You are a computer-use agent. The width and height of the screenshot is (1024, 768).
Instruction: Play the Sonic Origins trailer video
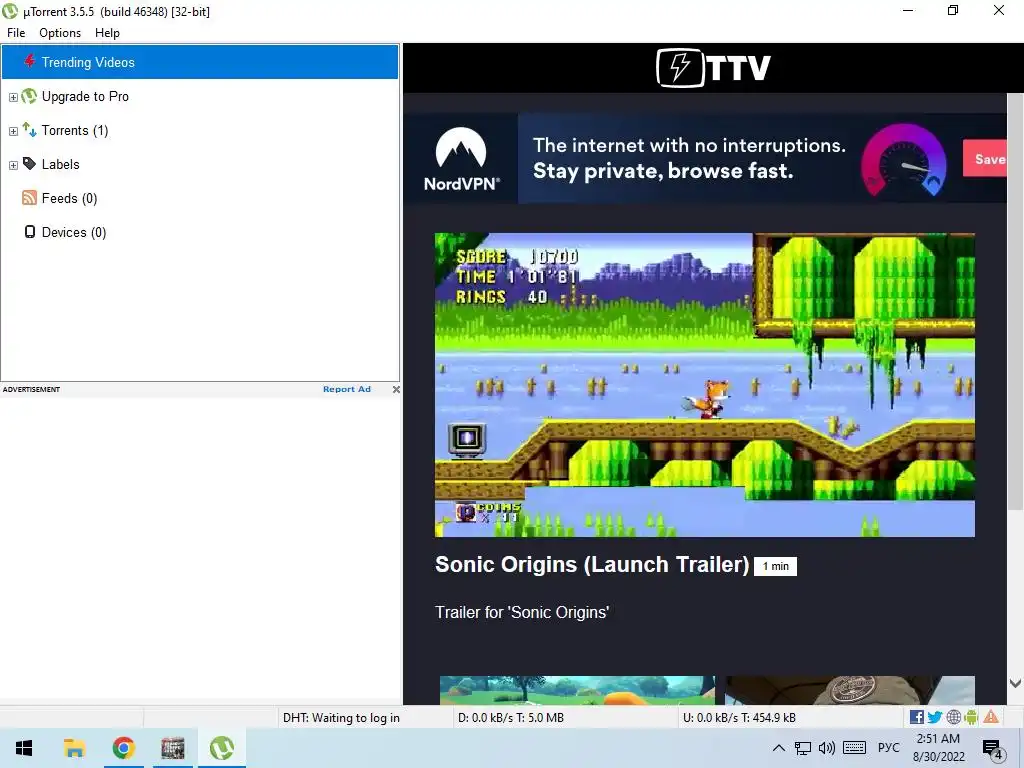(x=705, y=385)
